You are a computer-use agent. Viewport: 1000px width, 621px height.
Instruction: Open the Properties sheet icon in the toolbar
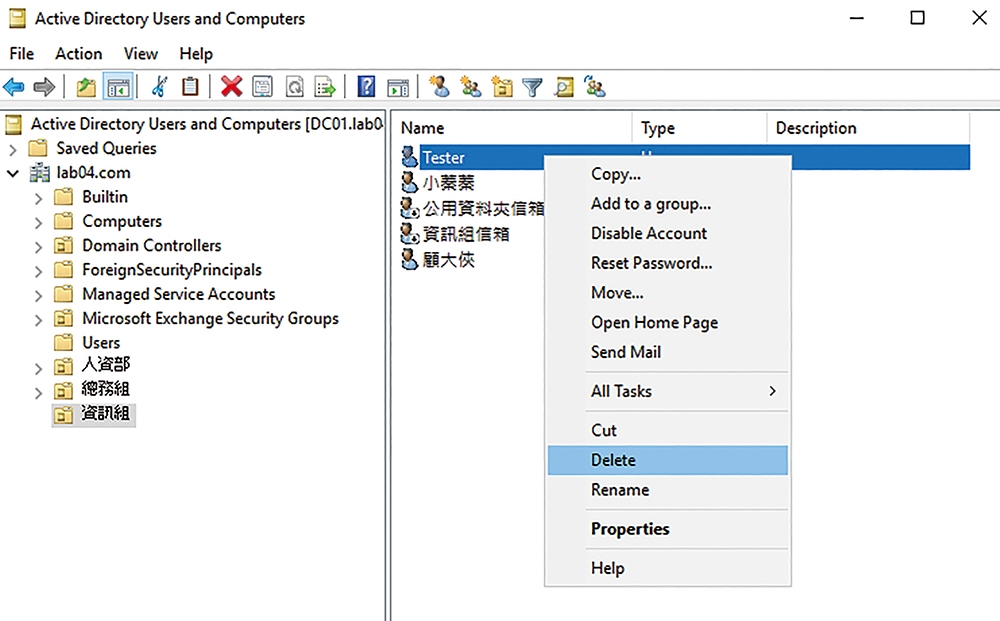pyautogui.click(x=262, y=87)
